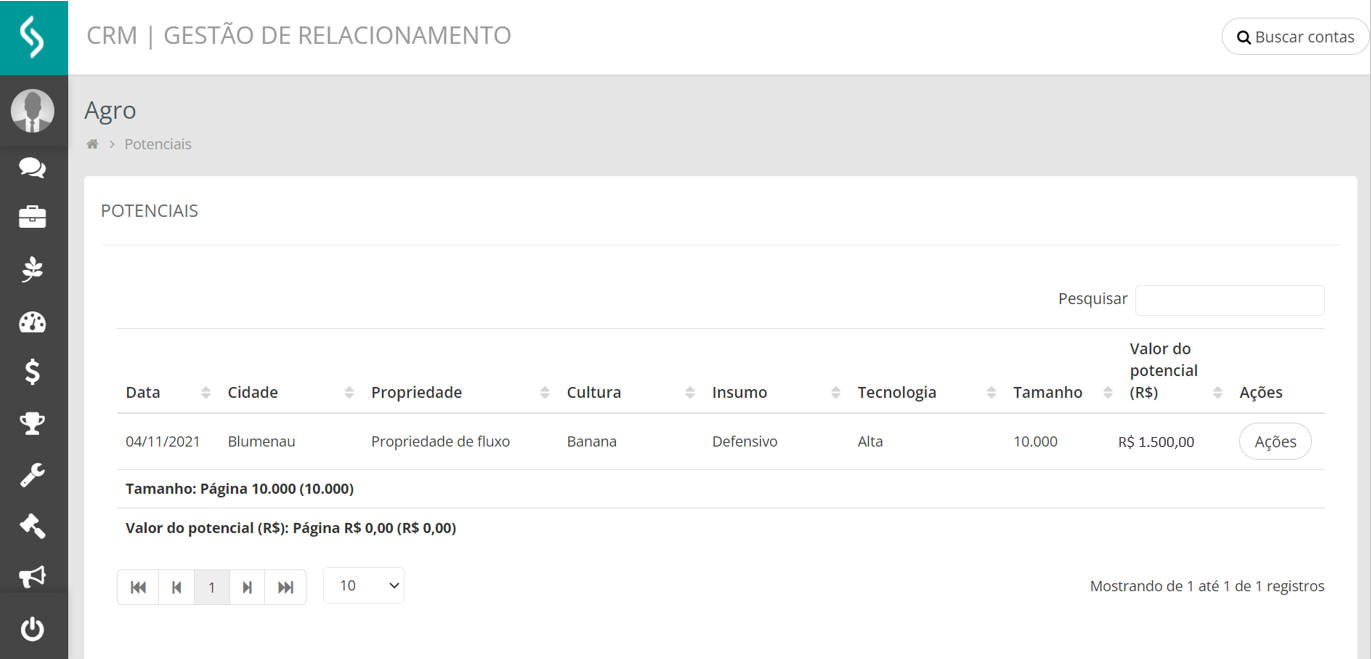Click the Propriedade de fluxo cell
Viewport: 1371px width, 659px height.
click(440, 442)
